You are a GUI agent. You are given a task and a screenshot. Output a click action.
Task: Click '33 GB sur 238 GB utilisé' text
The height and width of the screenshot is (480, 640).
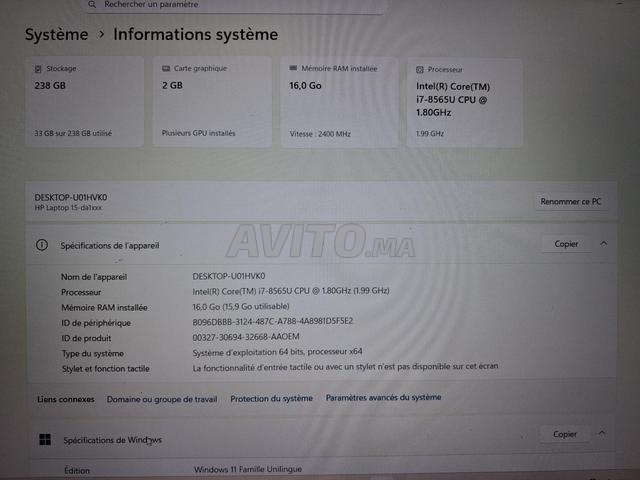(73, 133)
